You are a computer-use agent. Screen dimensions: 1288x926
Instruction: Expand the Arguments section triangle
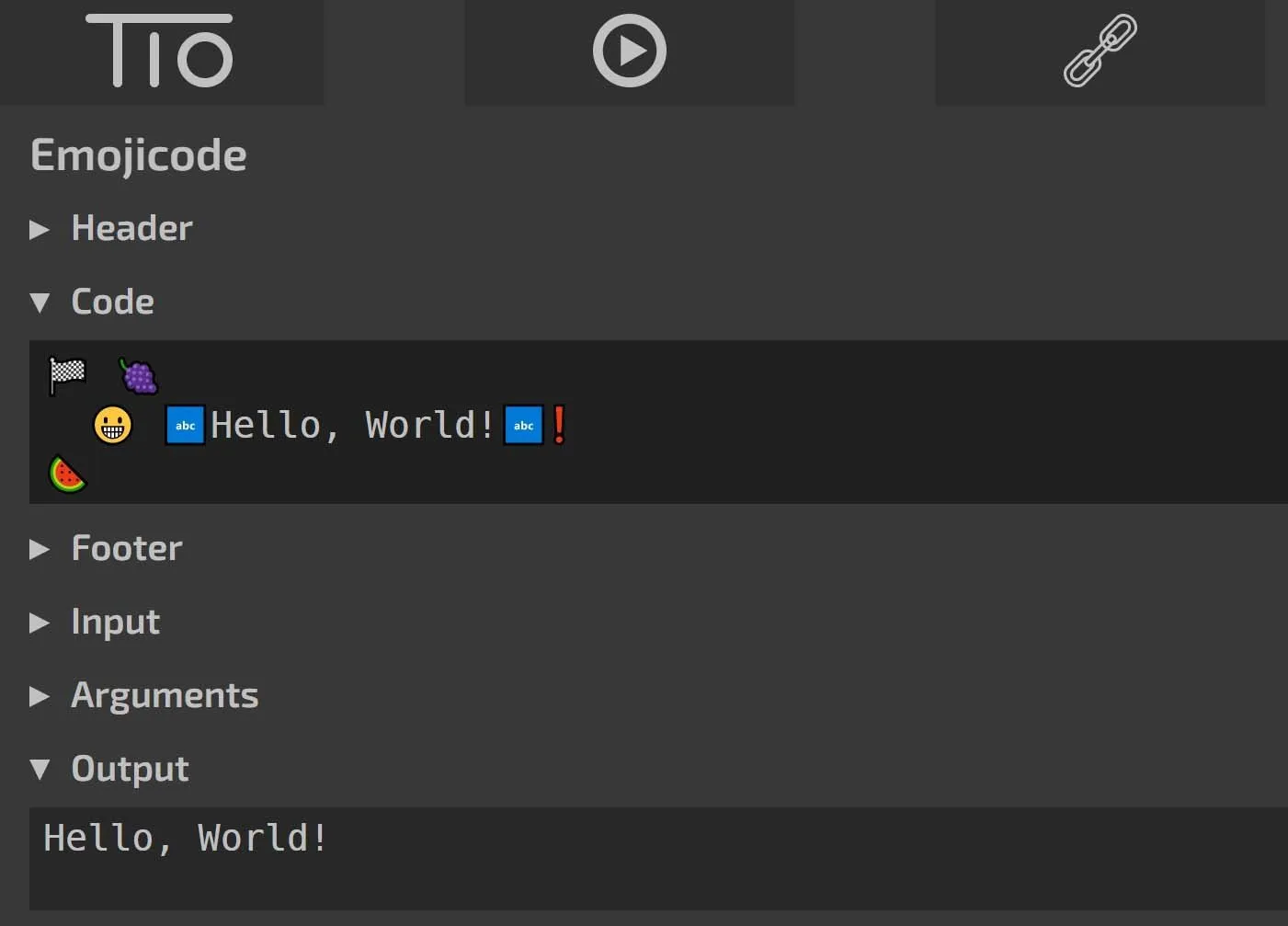(x=39, y=696)
